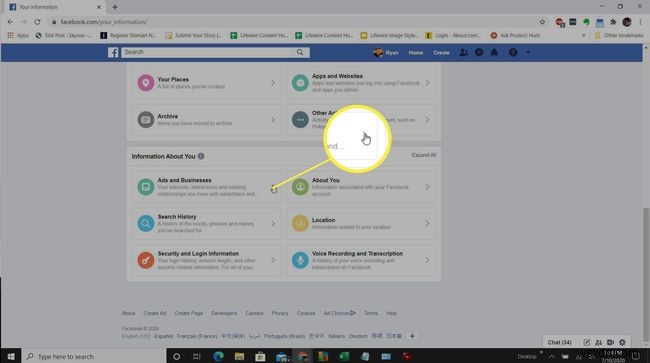Open Privacy footer link

tap(280, 313)
